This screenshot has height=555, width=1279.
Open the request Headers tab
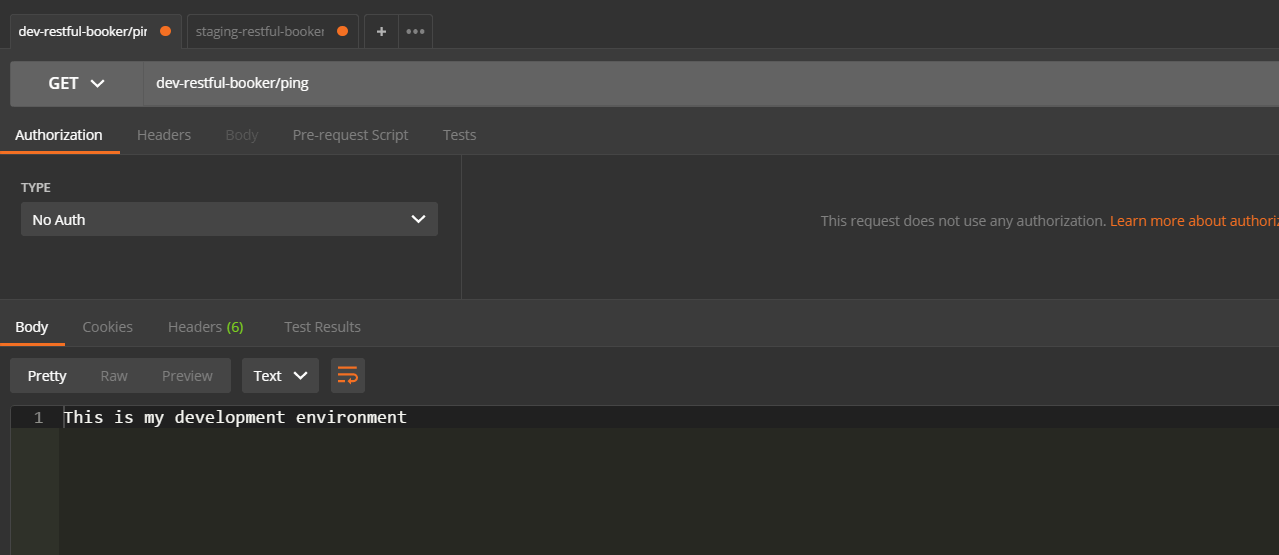tap(164, 135)
